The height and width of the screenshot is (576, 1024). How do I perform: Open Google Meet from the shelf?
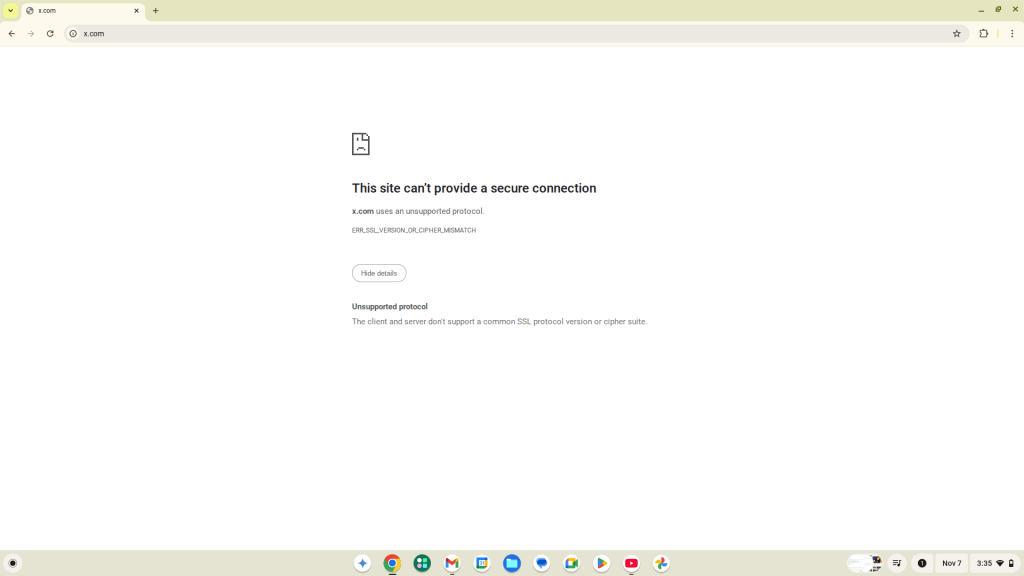571,563
